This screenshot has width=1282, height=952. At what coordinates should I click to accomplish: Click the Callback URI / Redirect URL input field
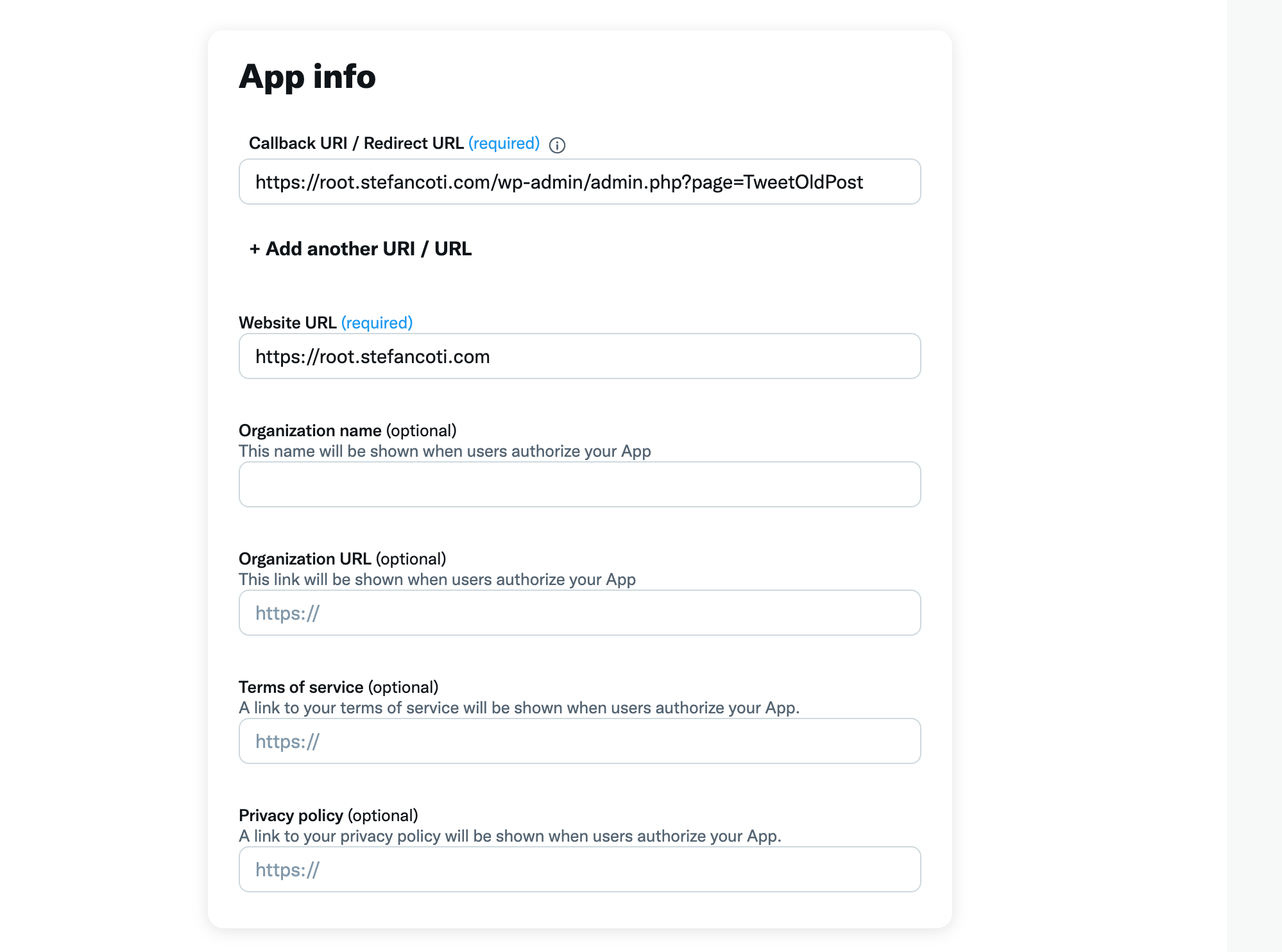[x=579, y=182]
